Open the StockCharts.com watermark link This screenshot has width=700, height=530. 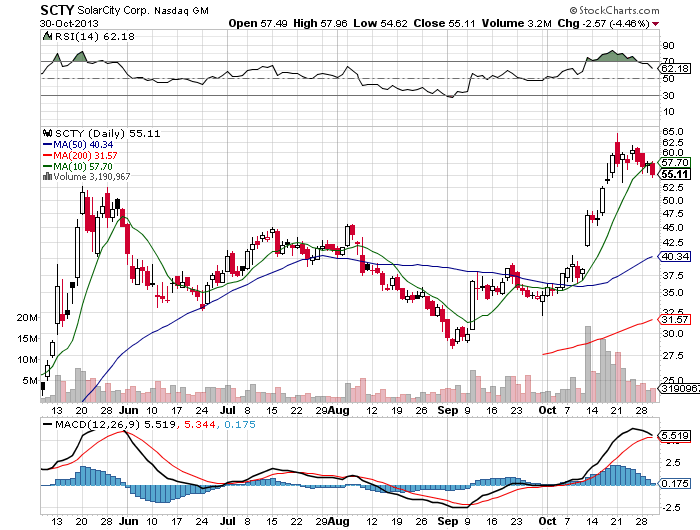(x=619, y=10)
